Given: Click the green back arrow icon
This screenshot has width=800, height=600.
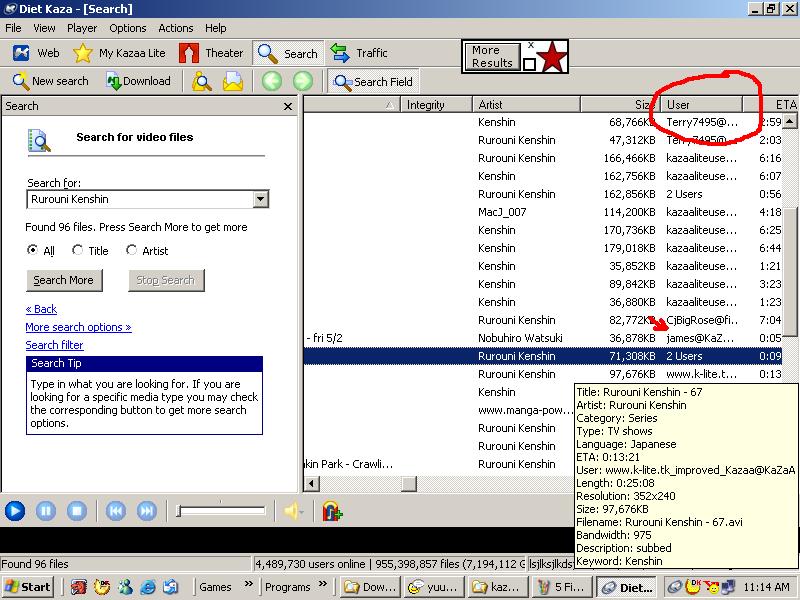Looking at the screenshot, I should (271, 81).
